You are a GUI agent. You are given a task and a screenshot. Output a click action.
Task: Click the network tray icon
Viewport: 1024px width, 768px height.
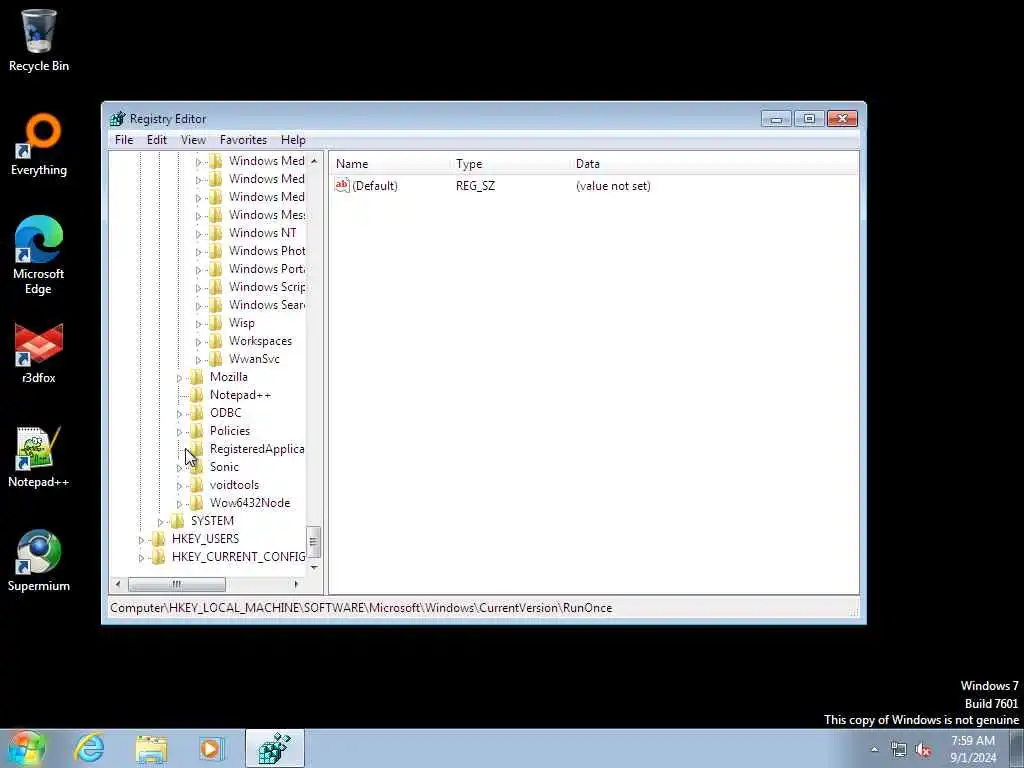coord(899,750)
